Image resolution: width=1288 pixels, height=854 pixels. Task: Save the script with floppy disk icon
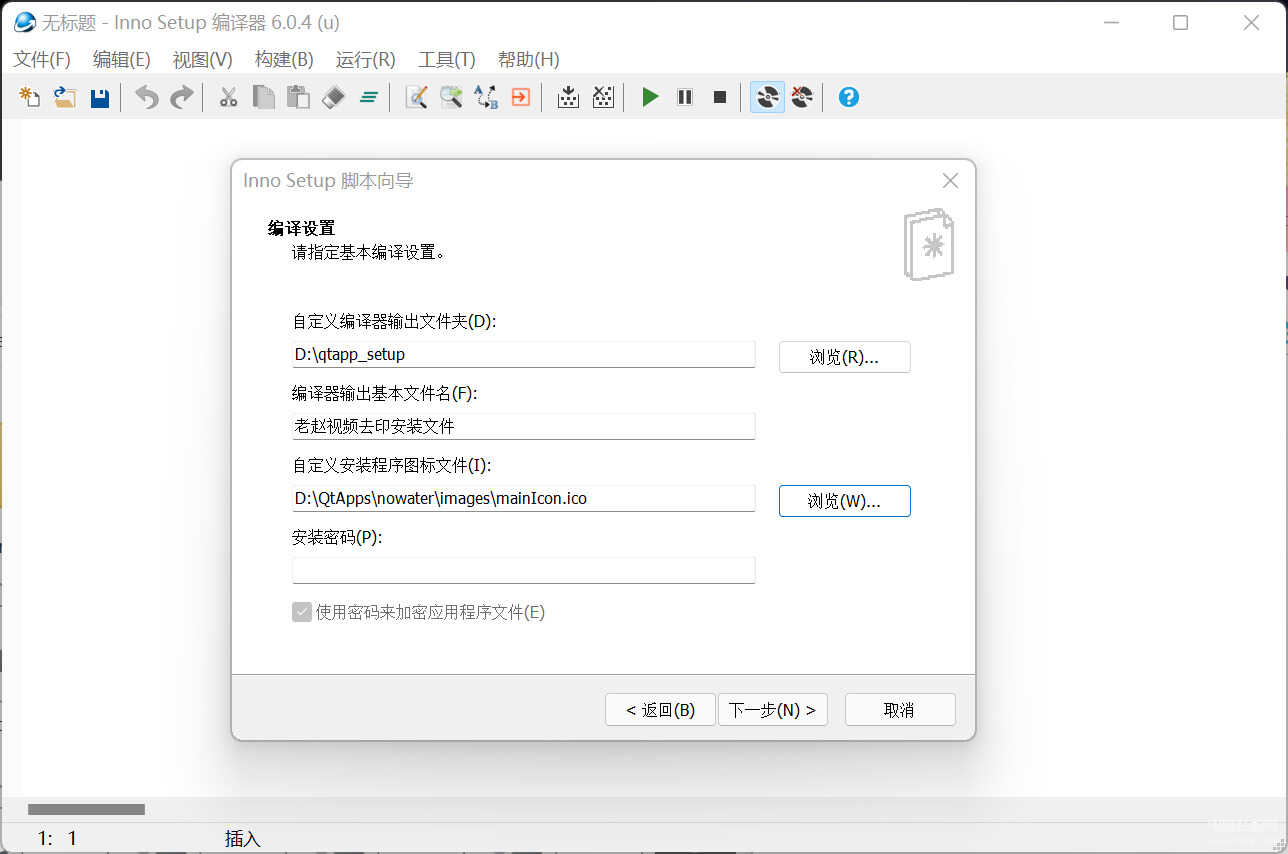tap(100, 97)
